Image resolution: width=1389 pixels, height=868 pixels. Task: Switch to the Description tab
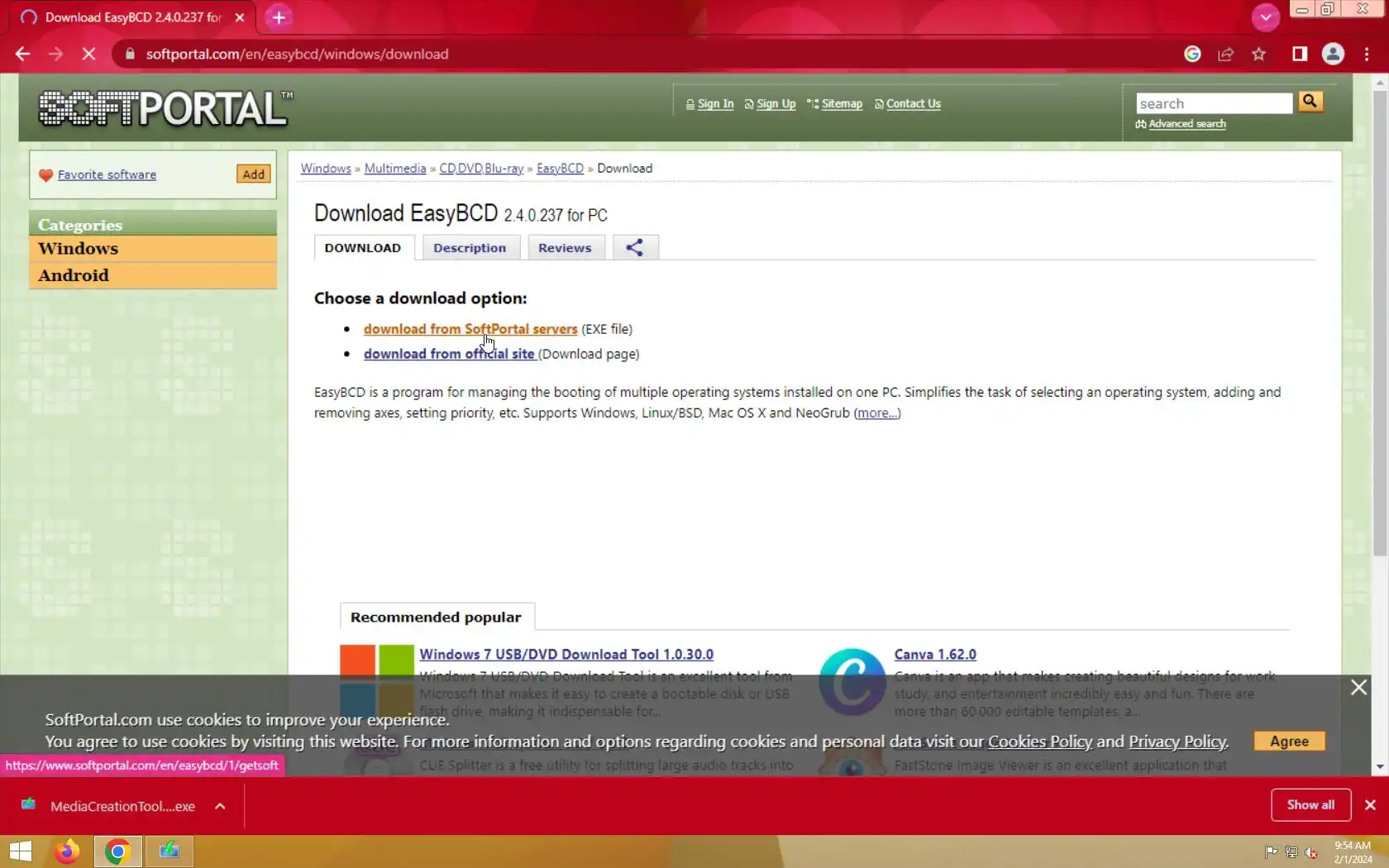470,247
